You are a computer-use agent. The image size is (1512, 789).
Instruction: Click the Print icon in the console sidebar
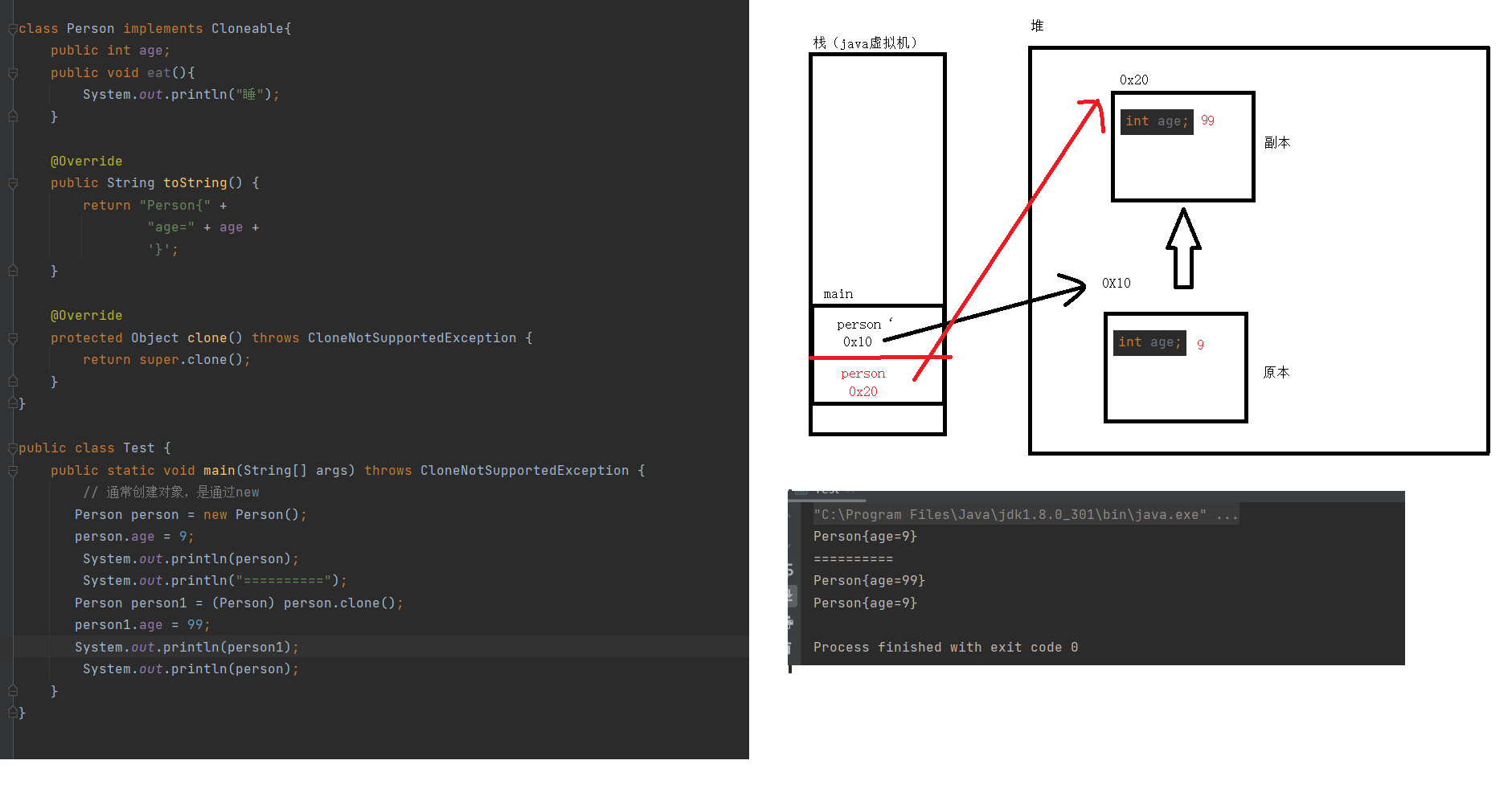[x=791, y=622]
